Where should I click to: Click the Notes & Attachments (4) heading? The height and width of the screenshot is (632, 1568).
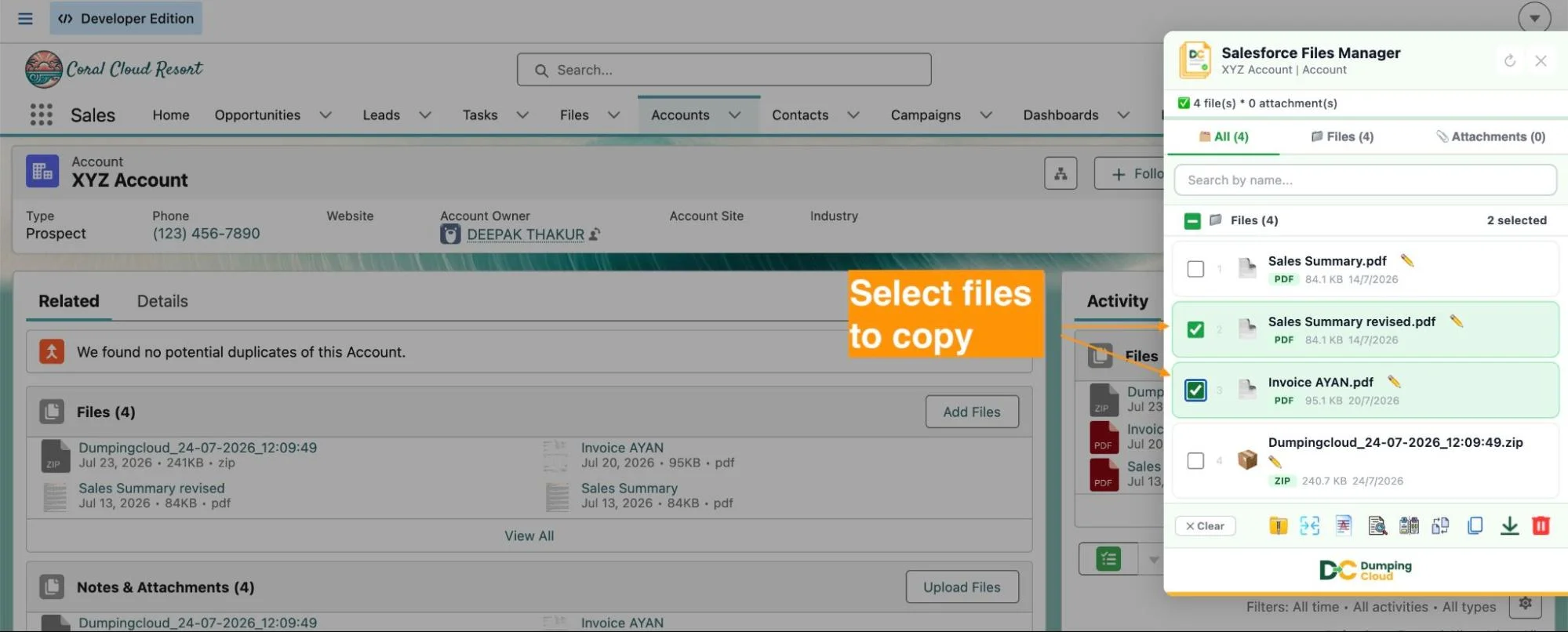tap(166, 587)
